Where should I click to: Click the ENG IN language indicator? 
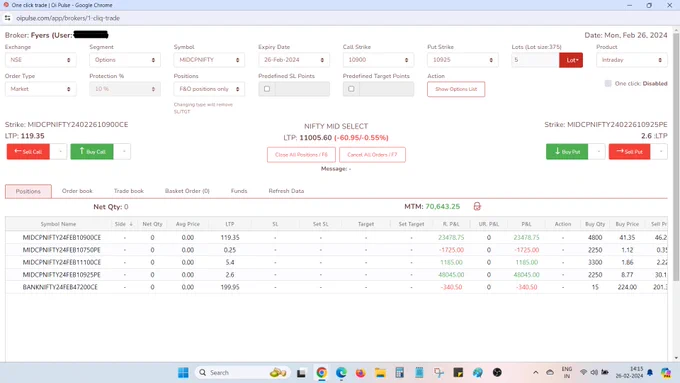coord(567,373)
